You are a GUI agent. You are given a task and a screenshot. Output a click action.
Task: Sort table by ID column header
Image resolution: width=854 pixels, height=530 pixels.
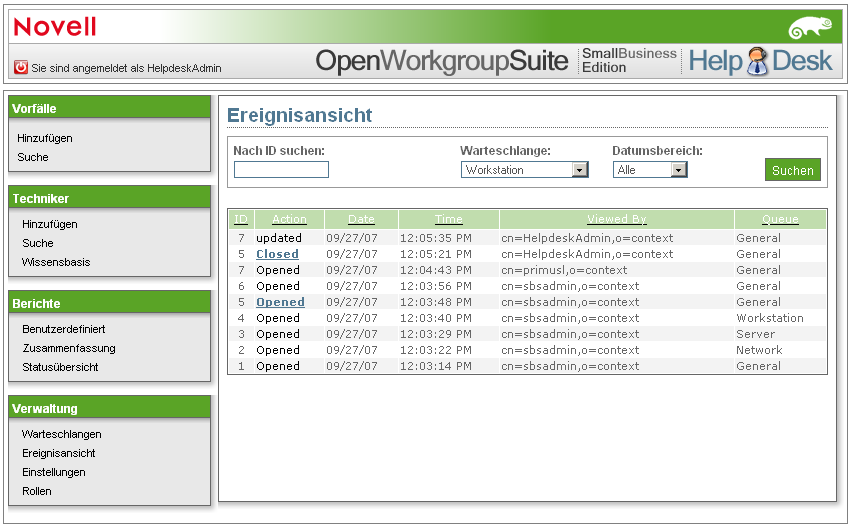point(241,219)
